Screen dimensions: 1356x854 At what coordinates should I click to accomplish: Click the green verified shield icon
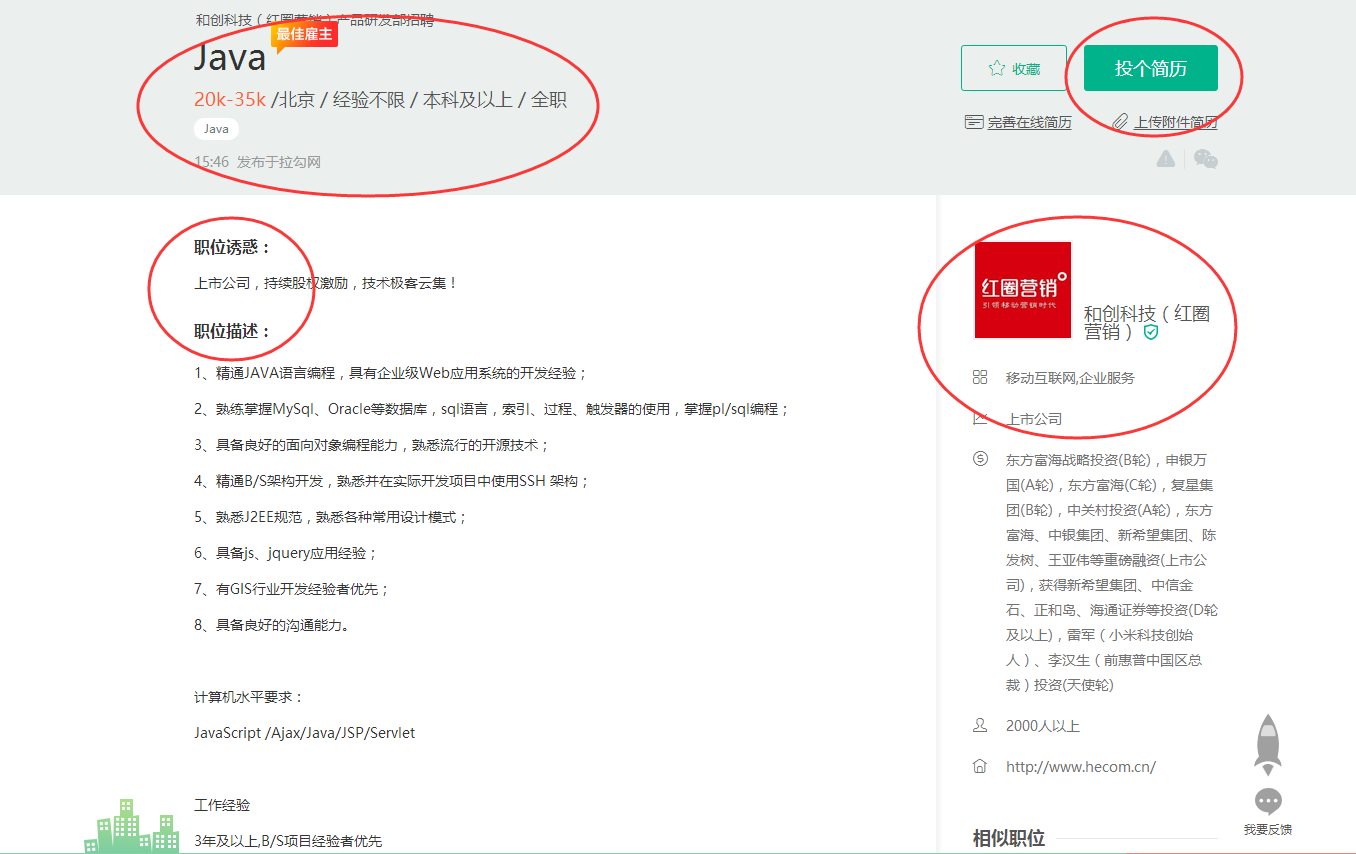click(x=1151, y=332)
